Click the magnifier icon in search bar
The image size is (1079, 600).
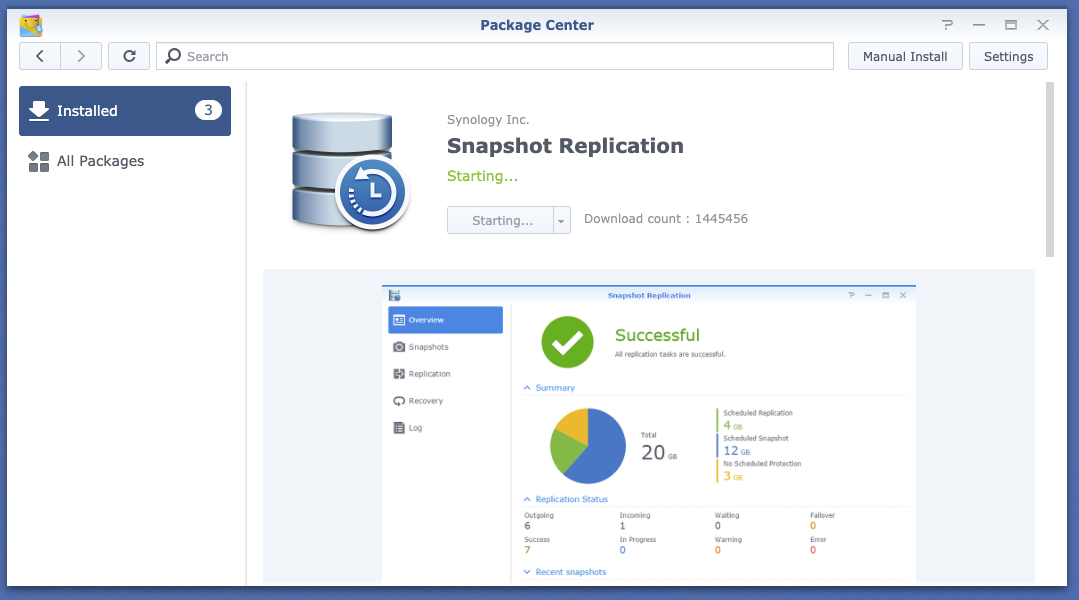173,56
